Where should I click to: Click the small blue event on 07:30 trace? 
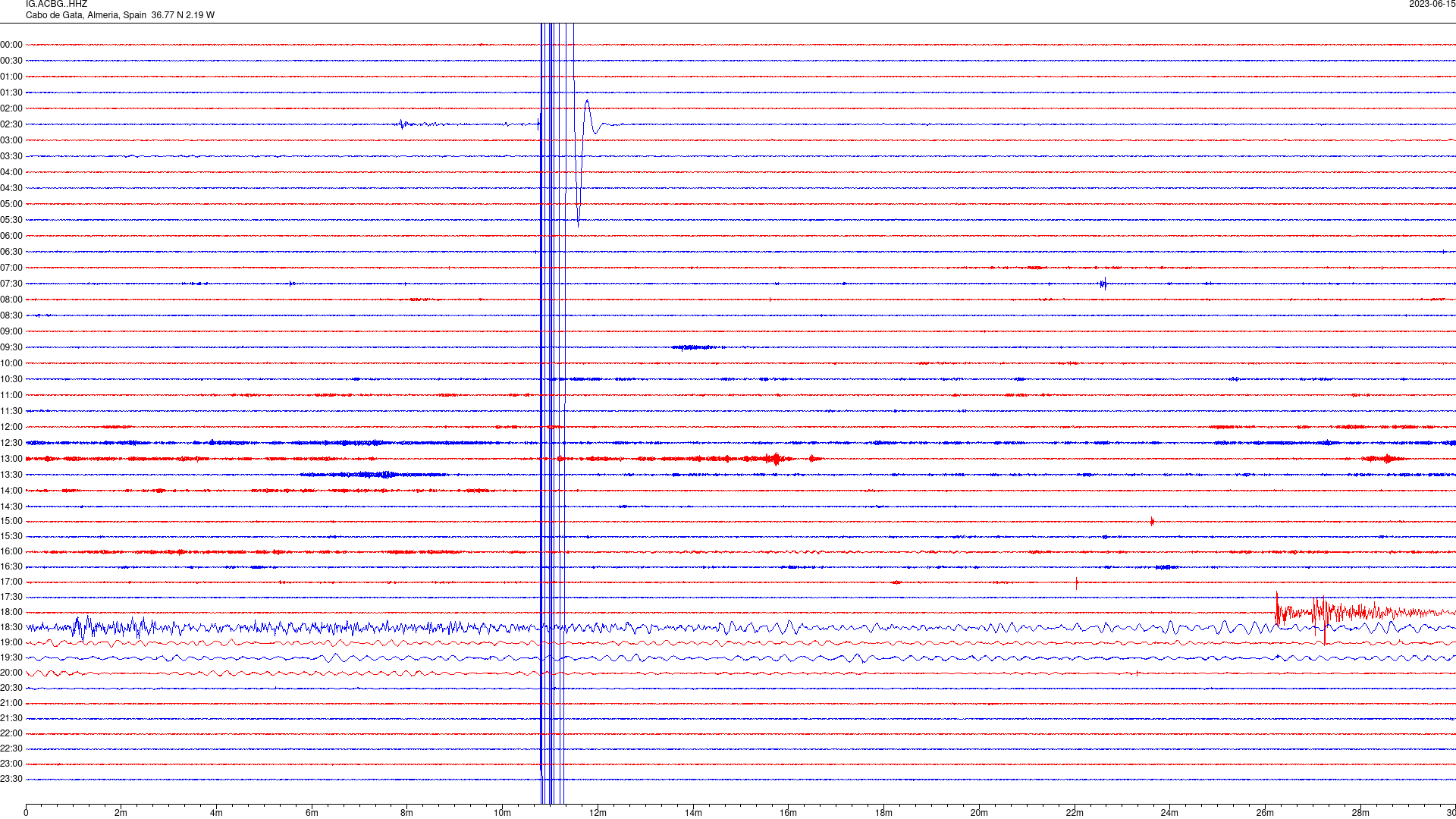(1104, 284)
